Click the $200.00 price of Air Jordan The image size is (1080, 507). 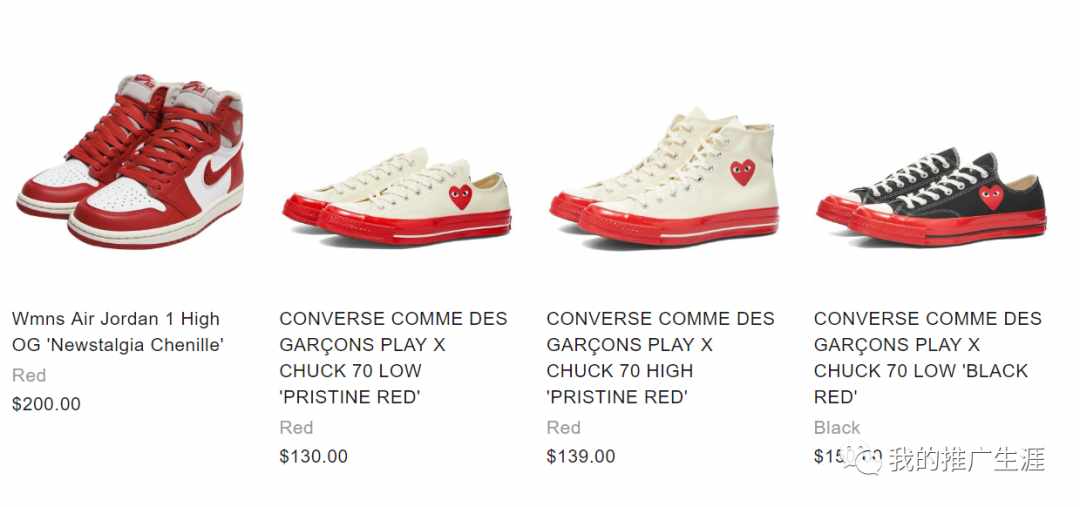46,404
